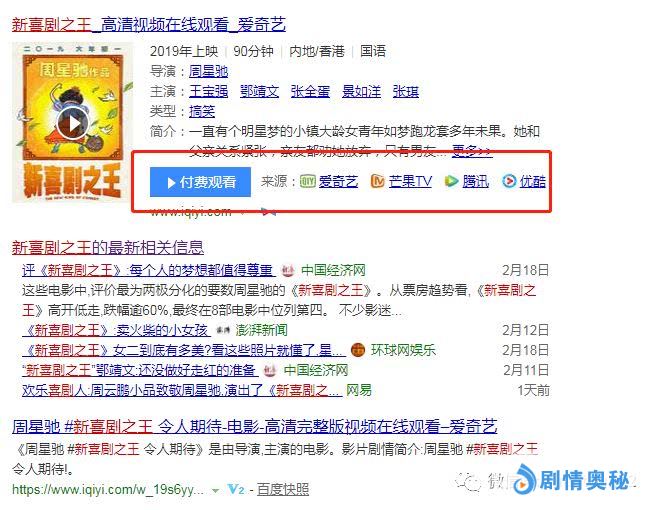This screenshot has width=657, height=510.
Task: Open actor 王宝强 link
Action: tap(208, 91)
